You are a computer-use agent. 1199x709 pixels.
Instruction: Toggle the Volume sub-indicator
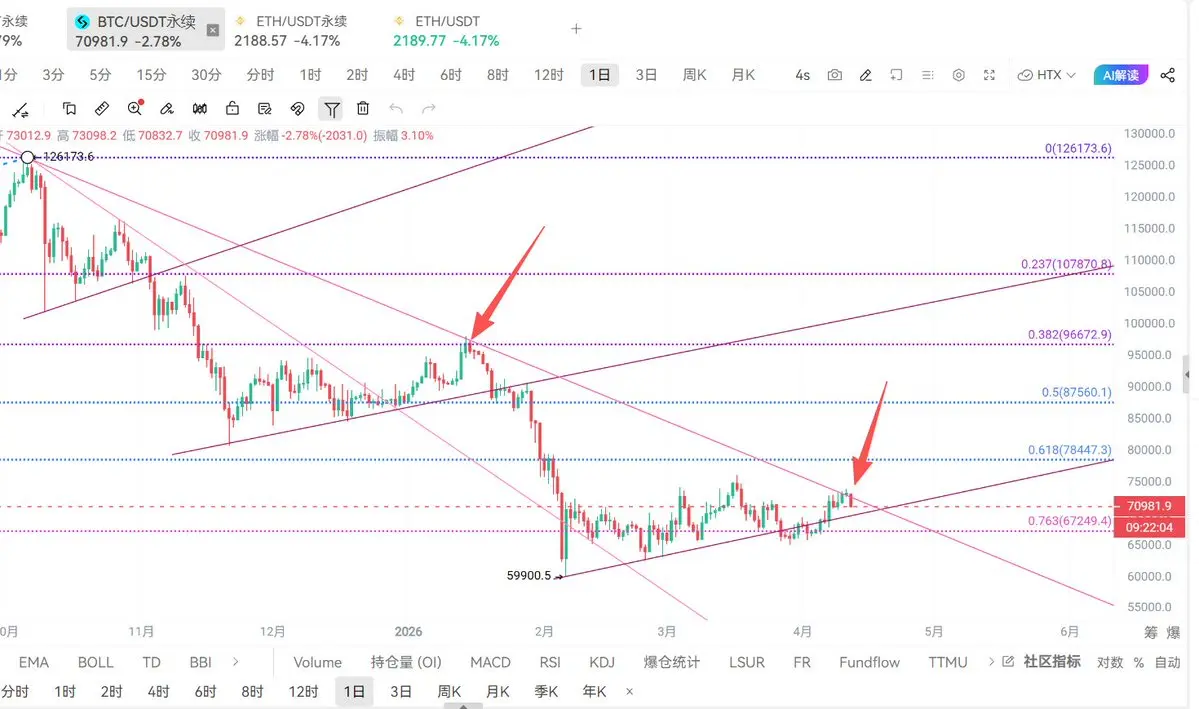(317, 662)
